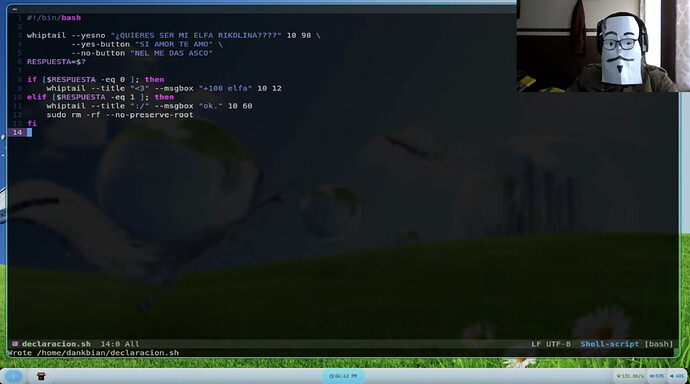Screen dimensions: 690x384
Task: Click the 'if' keyword on line 8
Action: (x=32, y=80)
